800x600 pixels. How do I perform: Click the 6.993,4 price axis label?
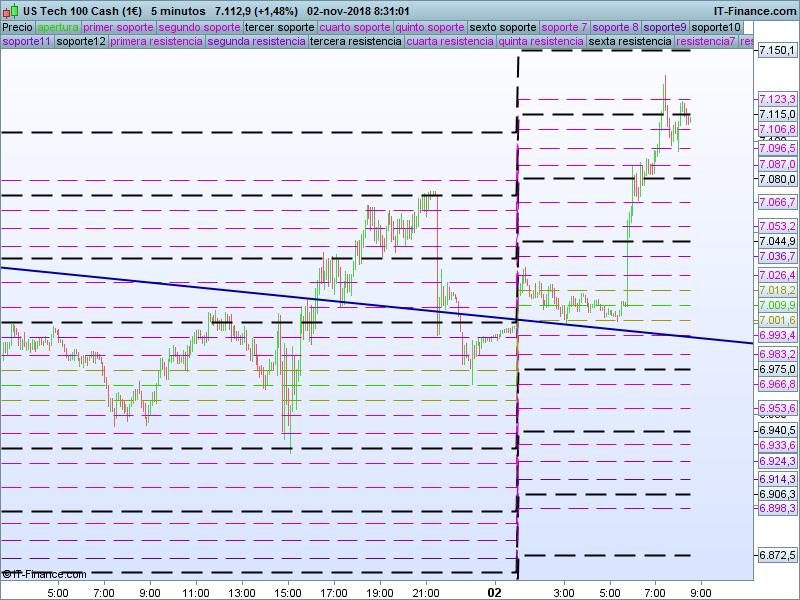tap(777, 335)
